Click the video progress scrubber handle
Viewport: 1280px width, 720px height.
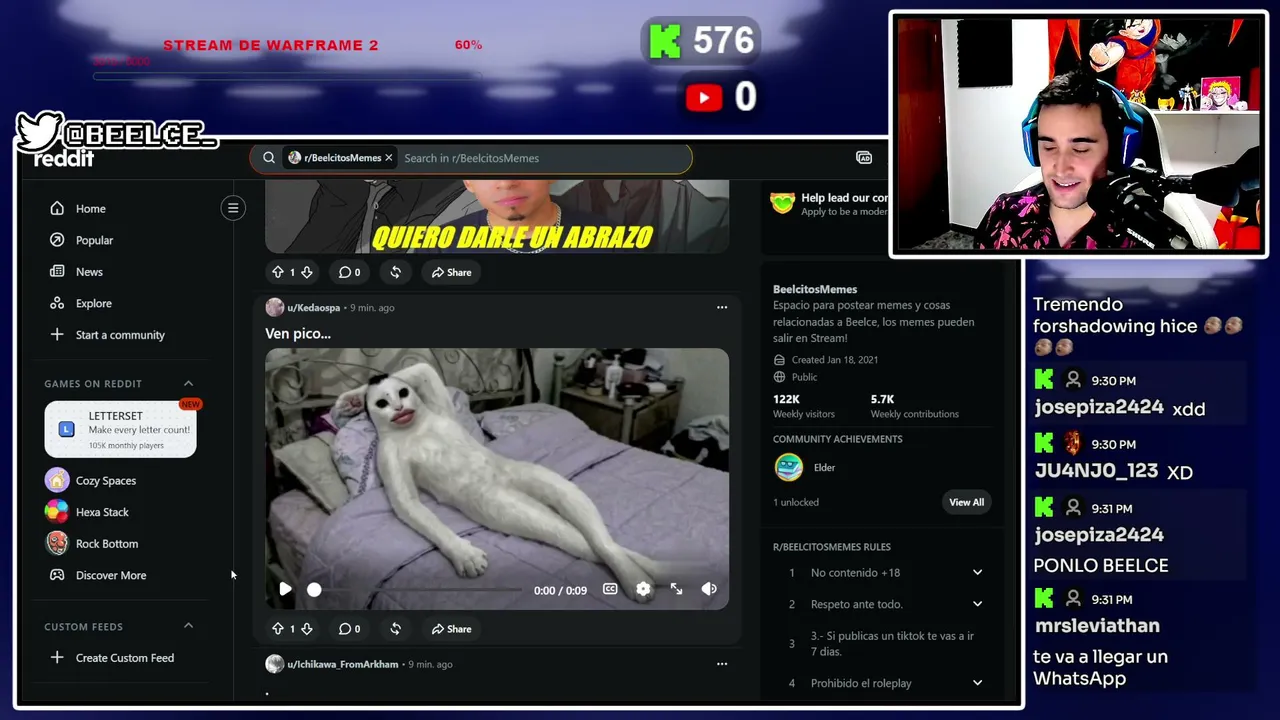coord(314,590)
